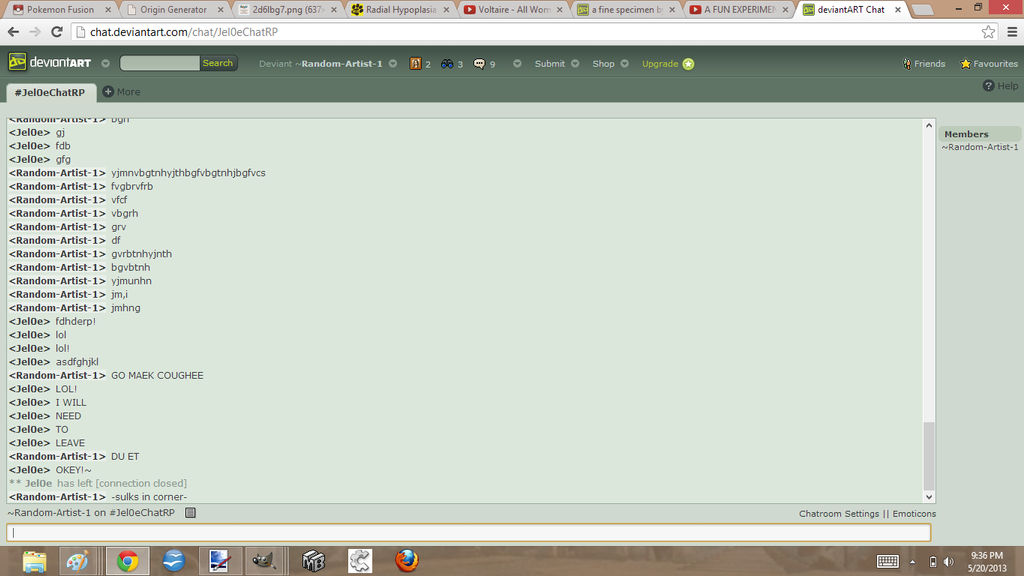Open the Emoticons link
This screenshot has height=576, width=1024.
(914, 513)
